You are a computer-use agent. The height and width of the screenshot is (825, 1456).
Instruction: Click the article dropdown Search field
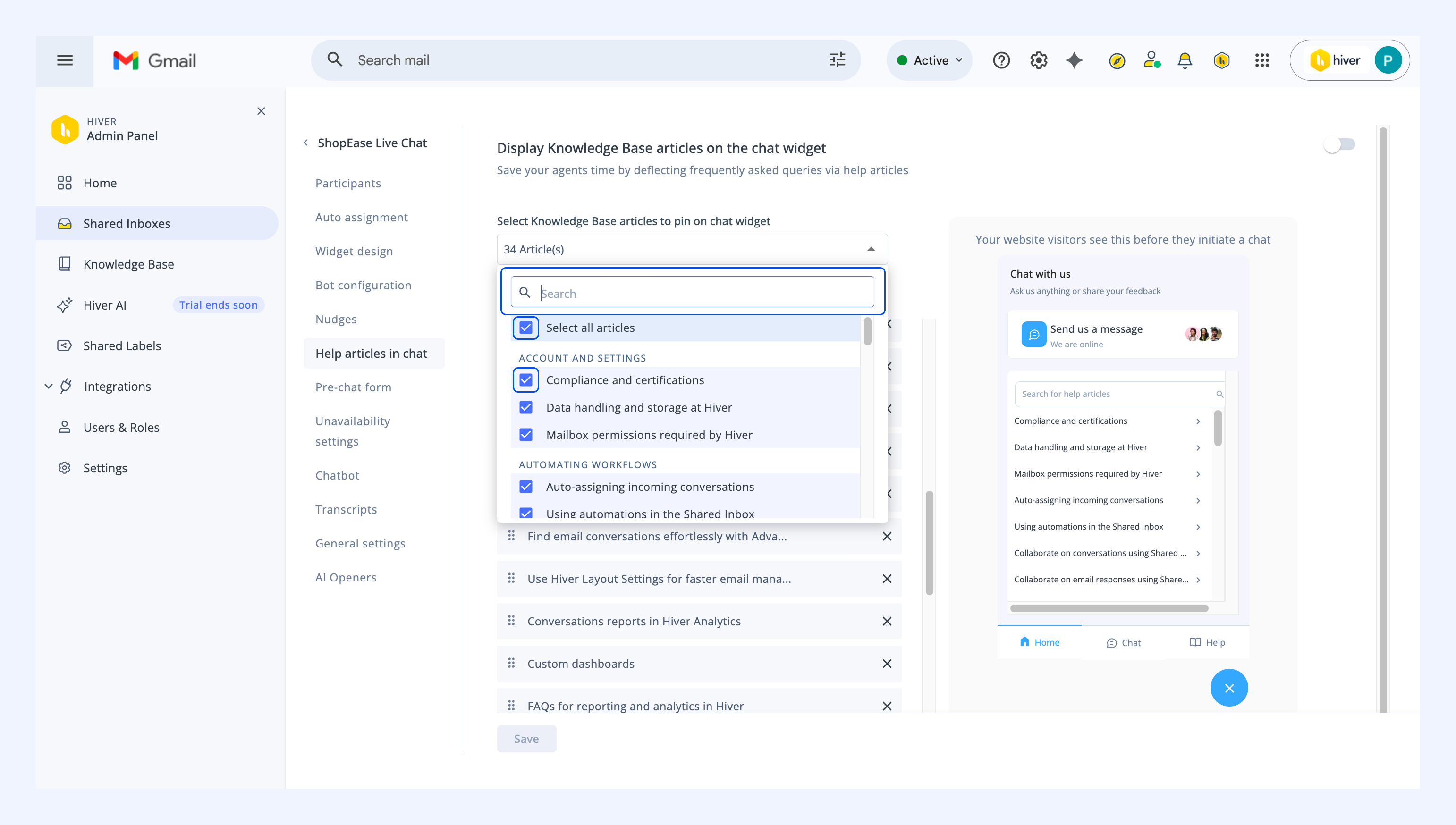(x=692, y=292)
